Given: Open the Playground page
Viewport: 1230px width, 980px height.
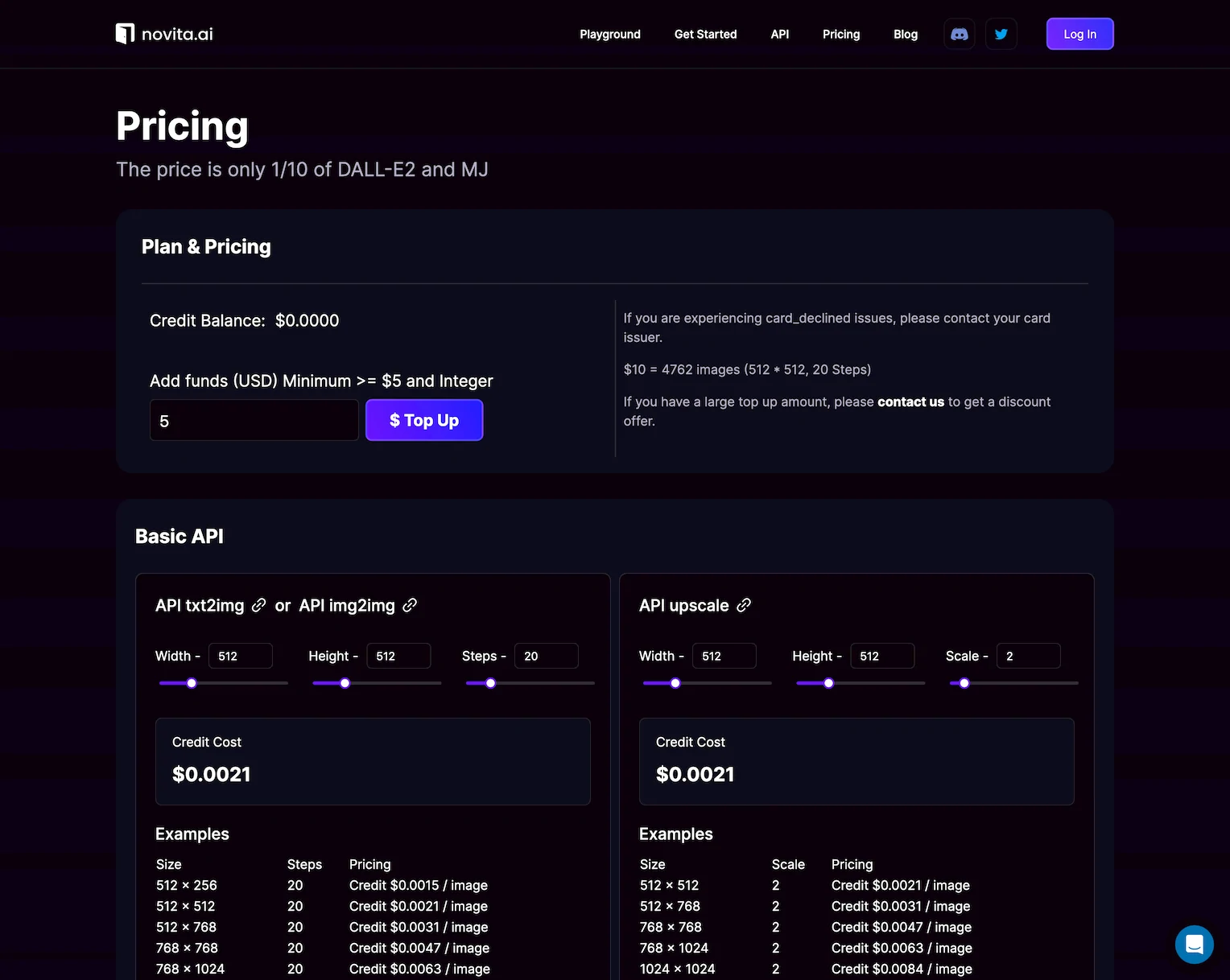Looking at the screenshot, I should click(x=609, y=34).
